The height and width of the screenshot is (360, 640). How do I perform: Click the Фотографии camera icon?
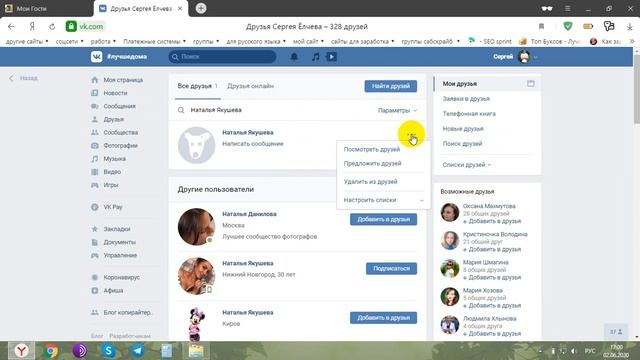[x=95, y=145]
